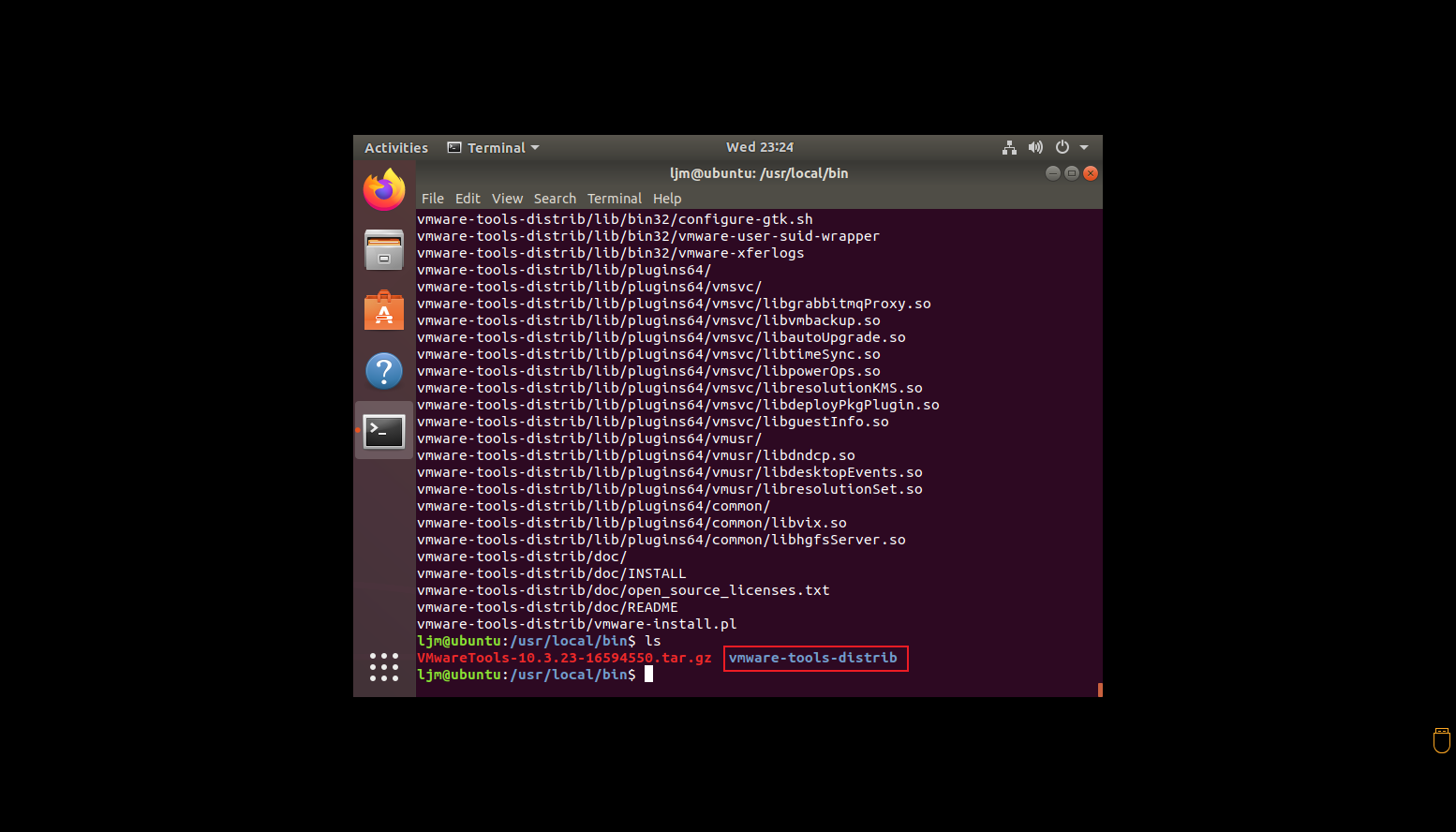Click the open_source_licenses.txt line
The height and width of the screenshot is (832, 1456).
click(623, 590)
